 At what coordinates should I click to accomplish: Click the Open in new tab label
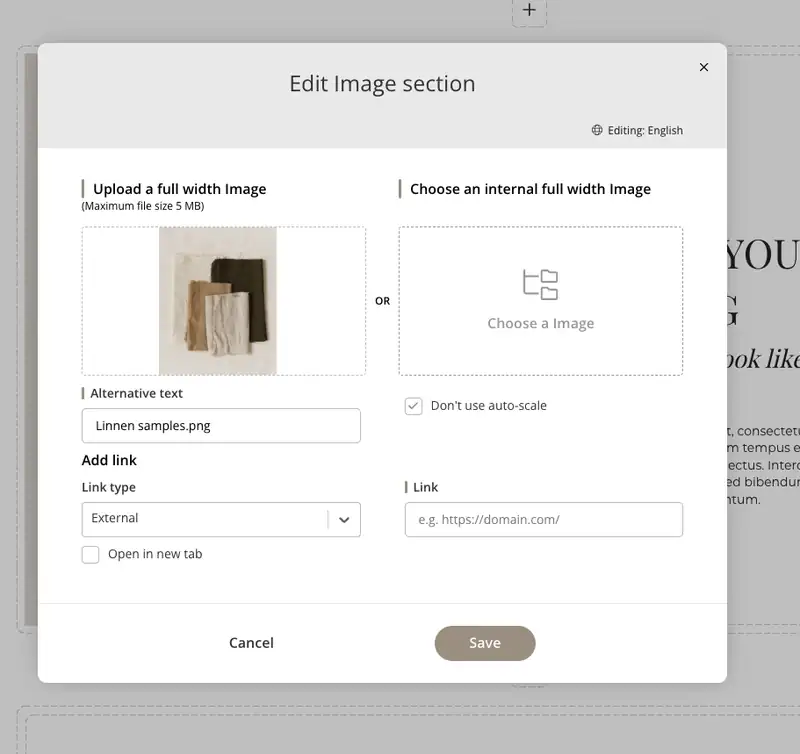coord(155,554)
